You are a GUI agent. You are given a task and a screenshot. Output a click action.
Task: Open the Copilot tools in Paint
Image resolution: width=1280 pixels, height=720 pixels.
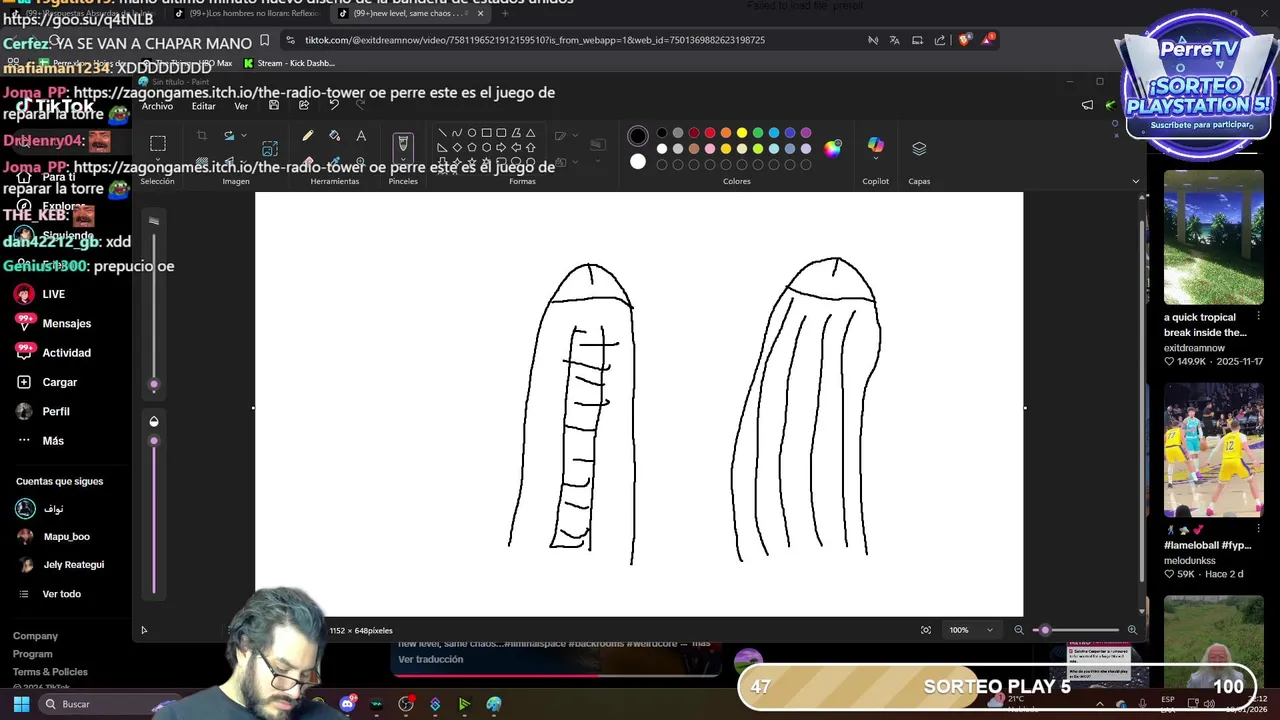tap(876, 146)
